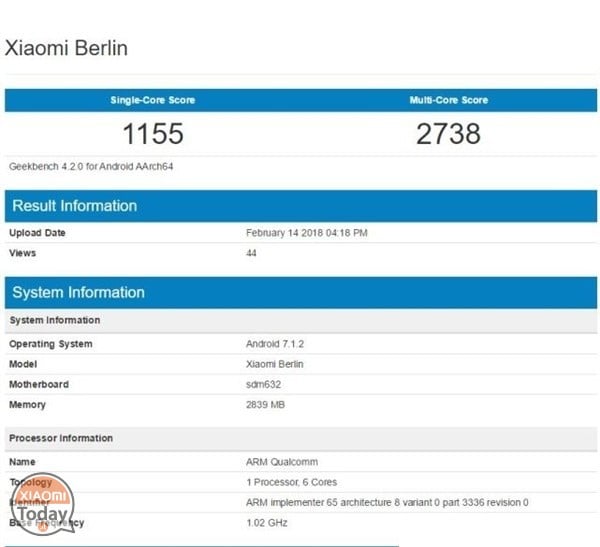This screenshot has width=600, height=547.
Task: Select the 'ARM Qualcomm' value
Action: click(x=282, y=462)
